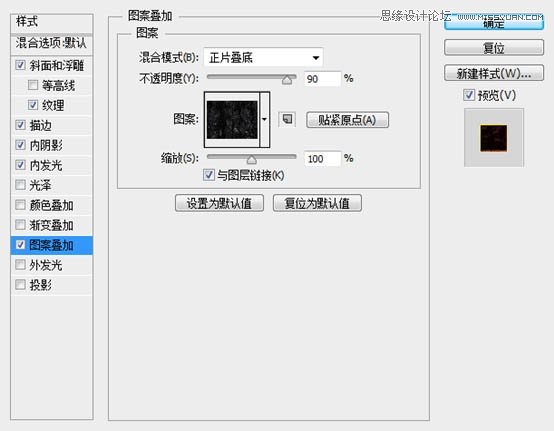
Task: Enable the 渐变叠加 checkbox
Action: [x=20, y=225]
